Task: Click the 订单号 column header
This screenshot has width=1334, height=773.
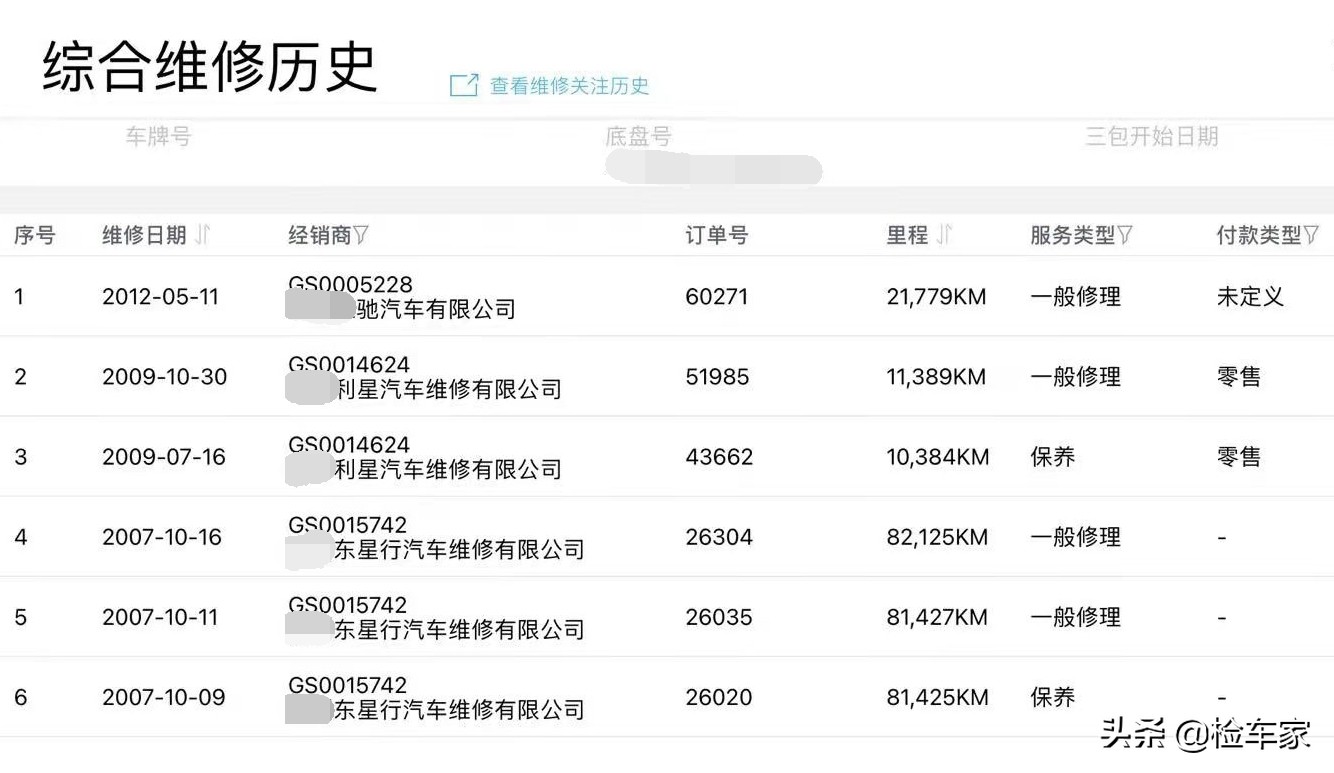Action: coord(717,236)
